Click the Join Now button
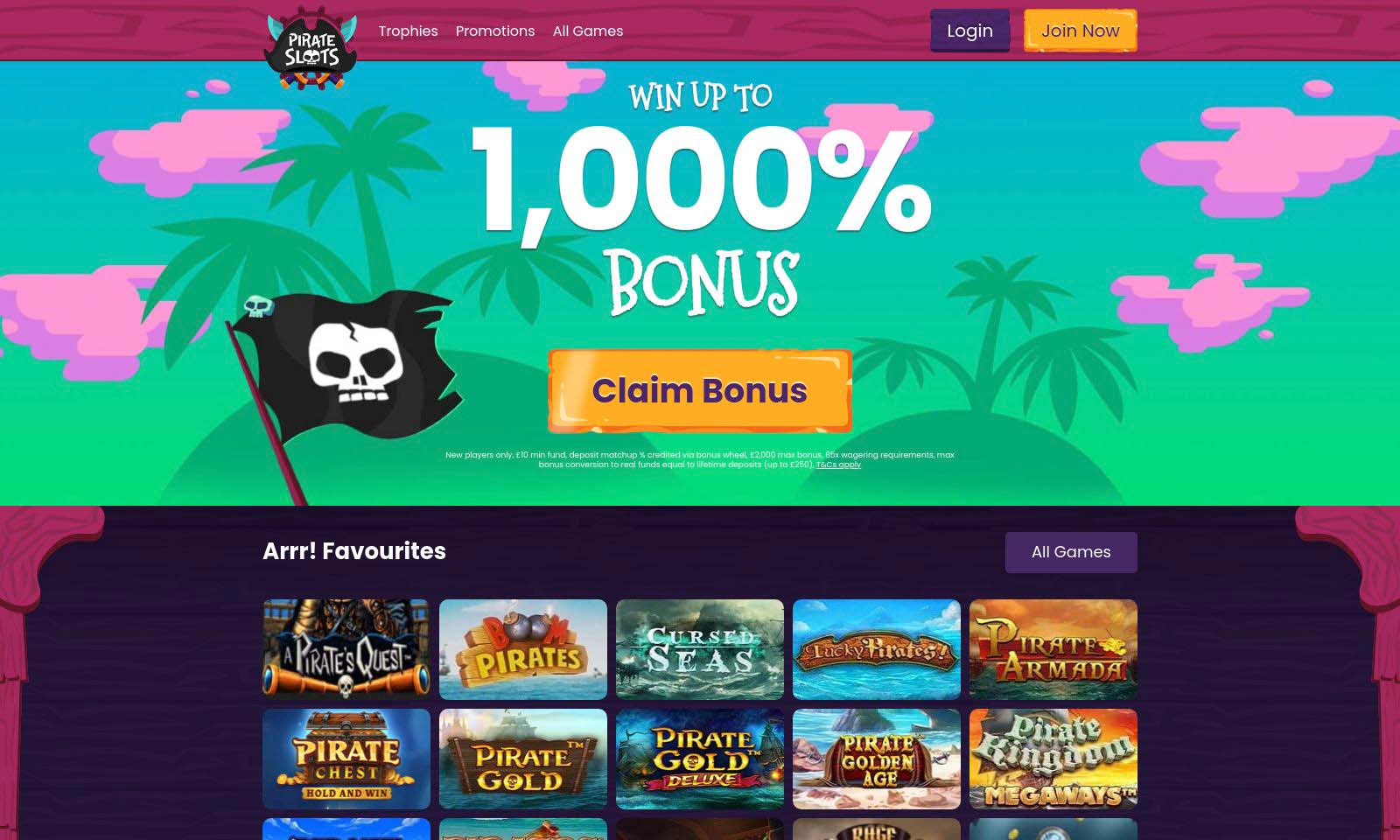 pos(1081,31)
